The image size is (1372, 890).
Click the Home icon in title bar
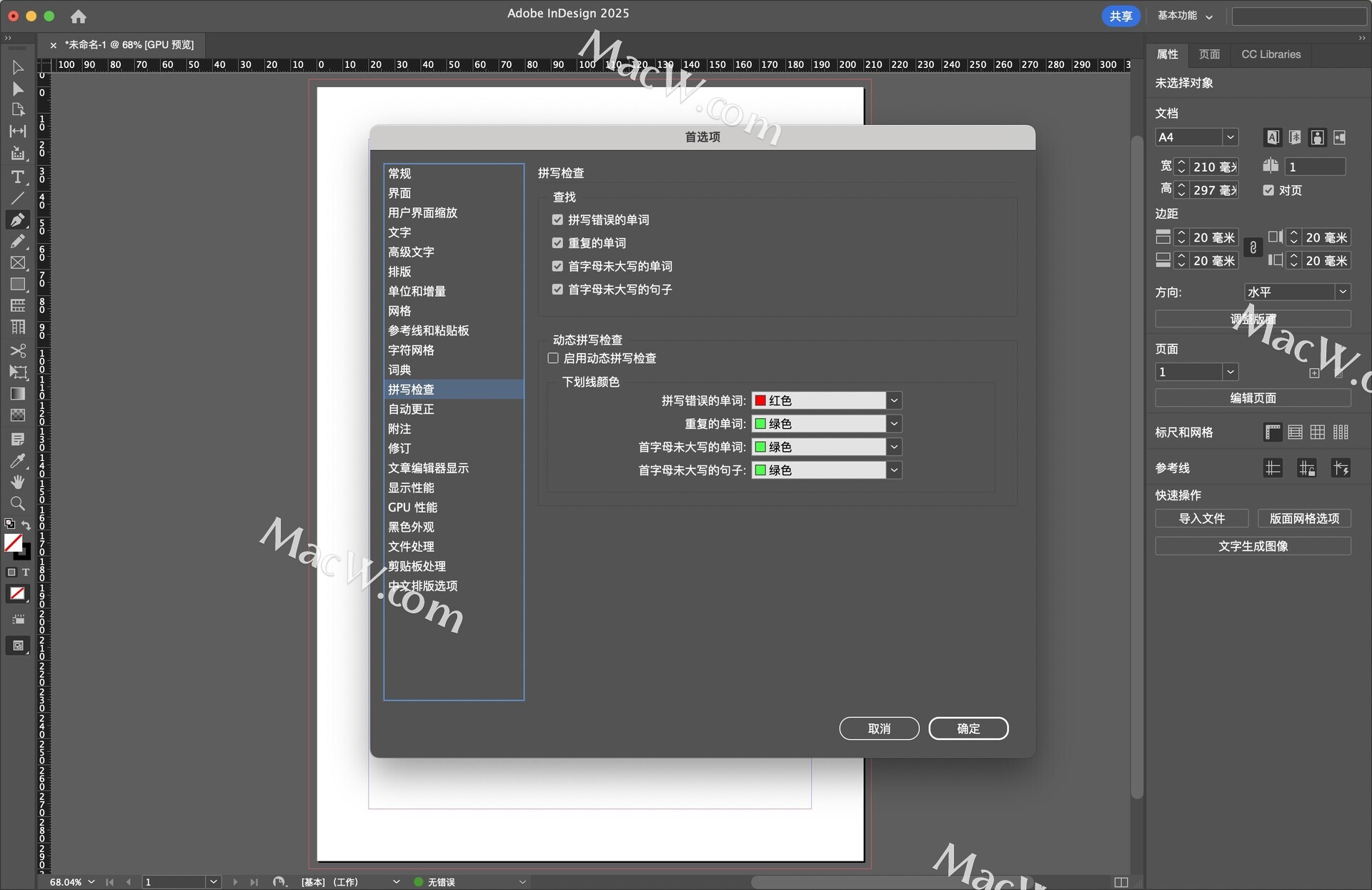tap(78, 16)
